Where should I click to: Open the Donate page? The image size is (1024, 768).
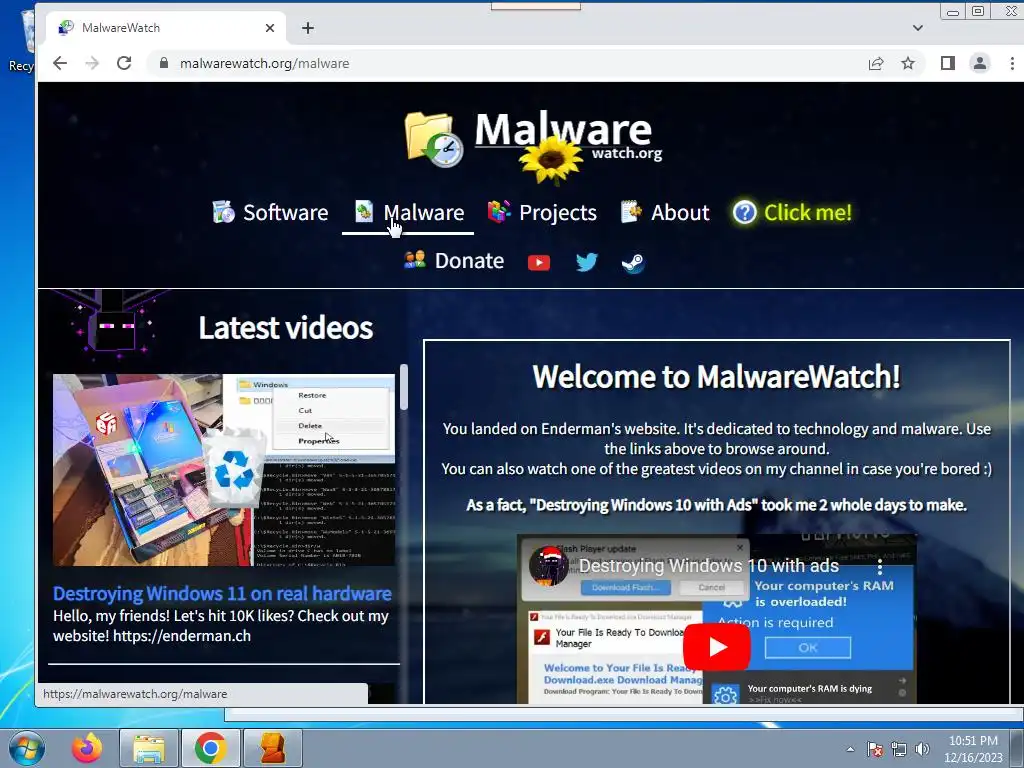click(x=454, y=261)
